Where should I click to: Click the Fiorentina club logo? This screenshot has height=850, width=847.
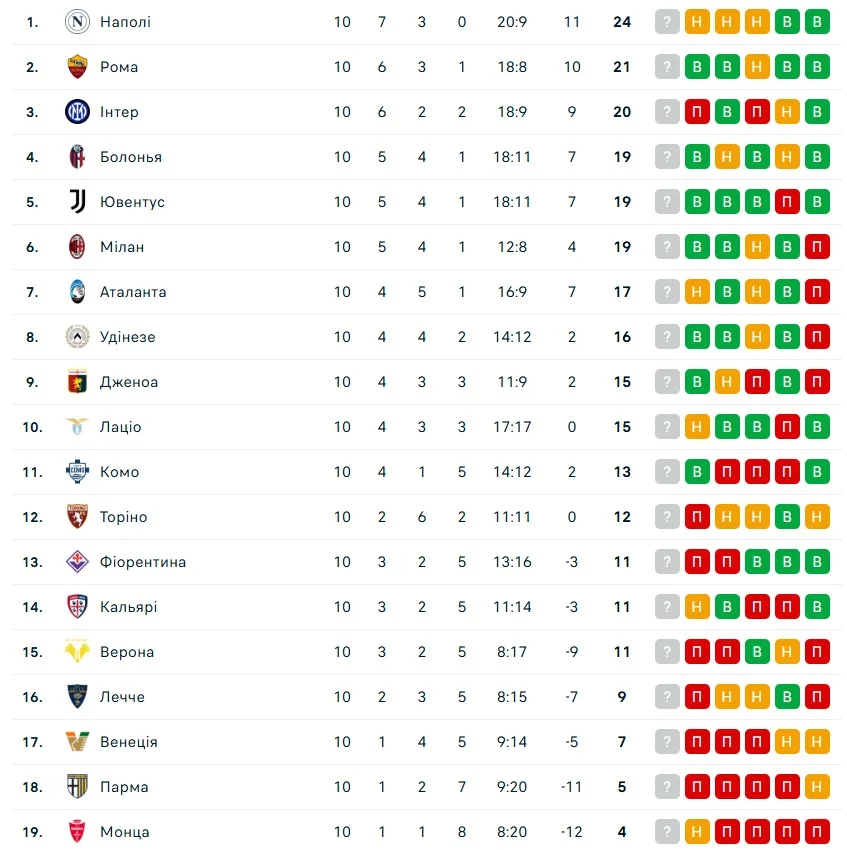pyautogui.click(x=77, y=562)
